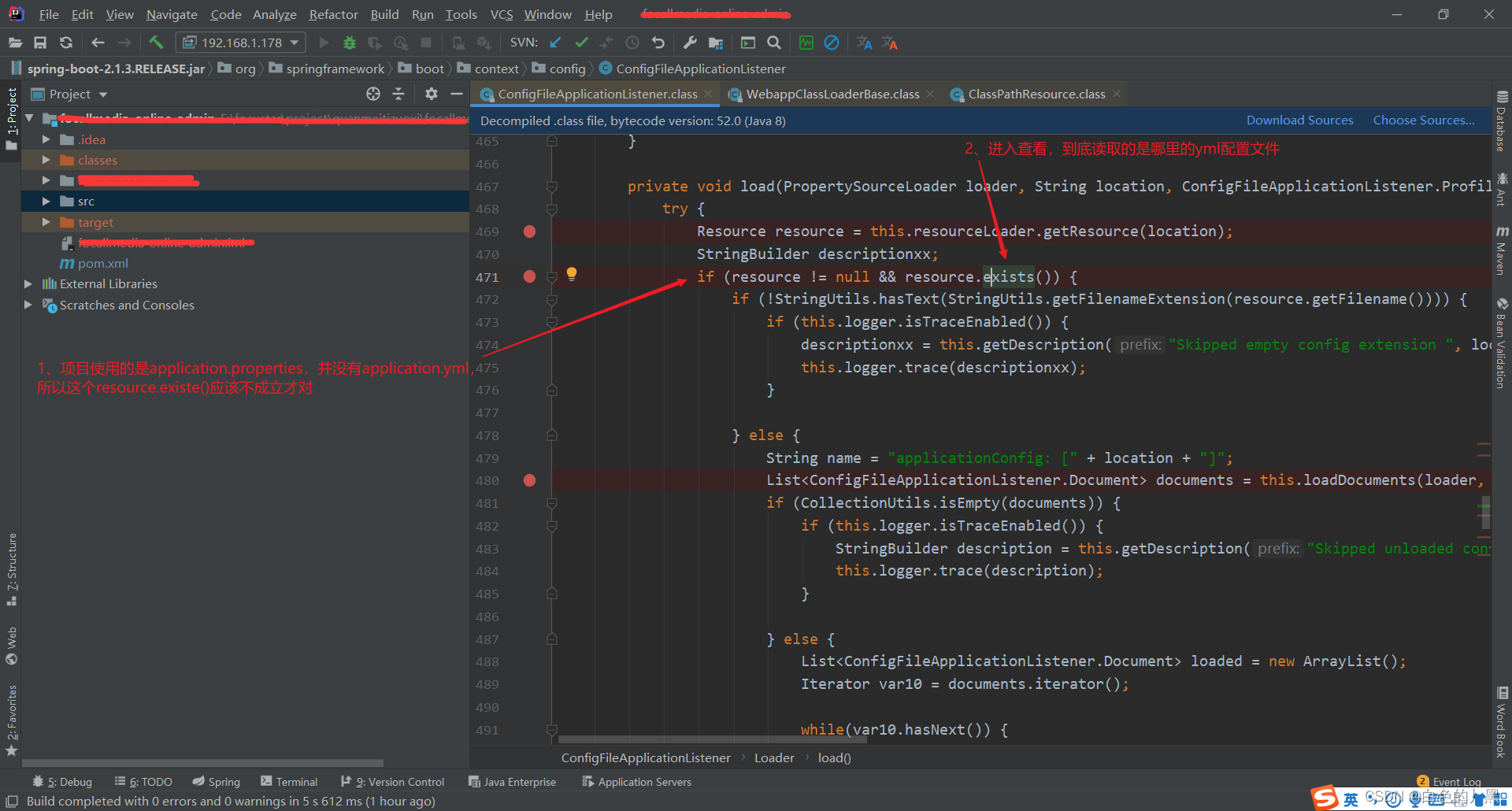
Task: Fold the else block at line 478
Action: pos(552,435)
